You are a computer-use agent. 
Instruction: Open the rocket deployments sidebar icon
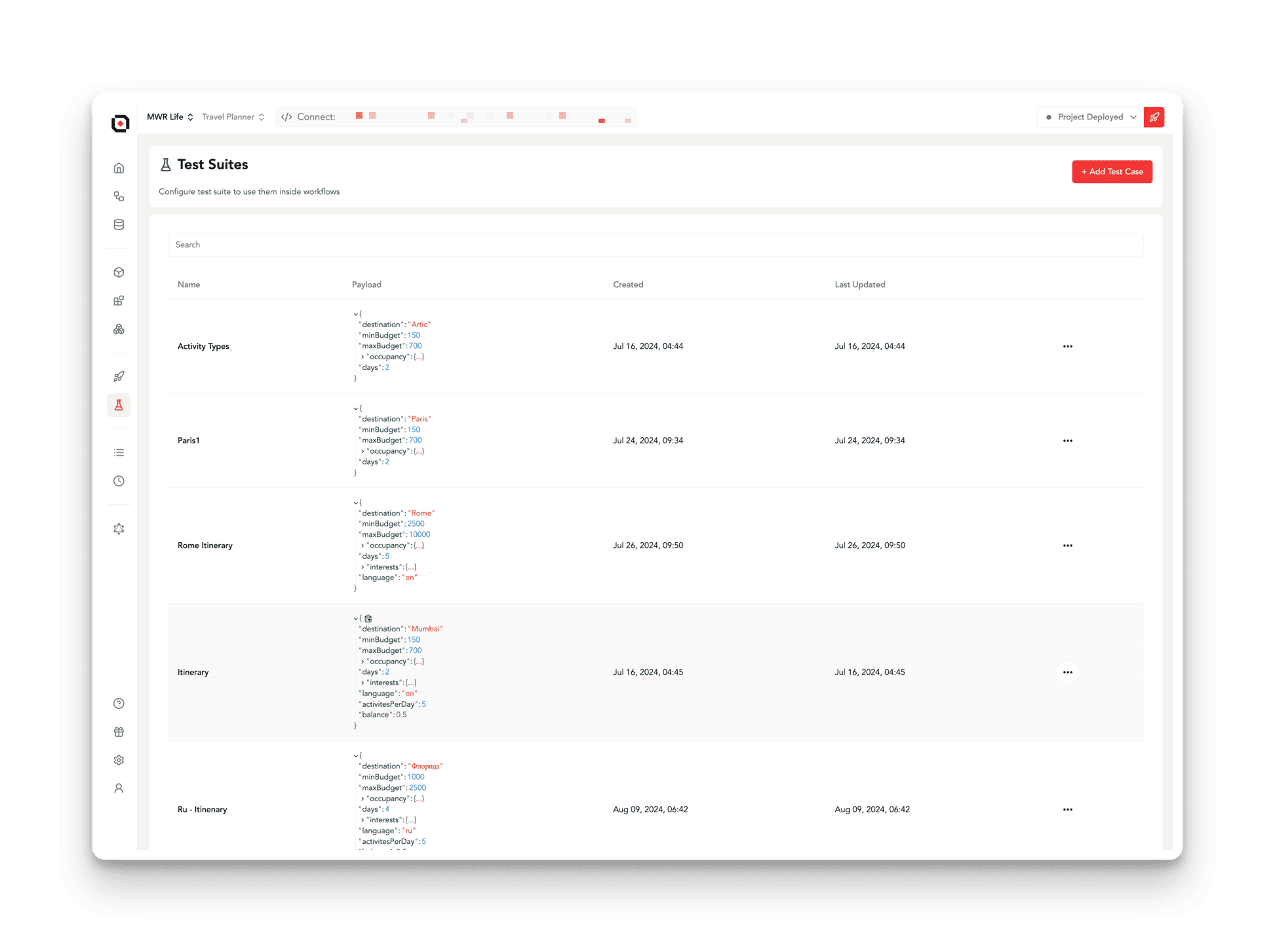[x=119, y=376]
